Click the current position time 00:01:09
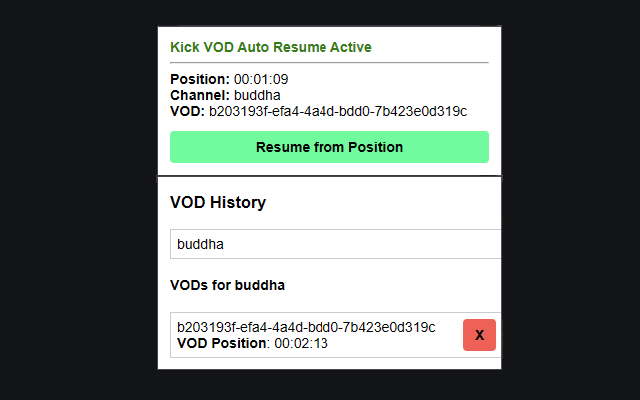 click(260, 79)
